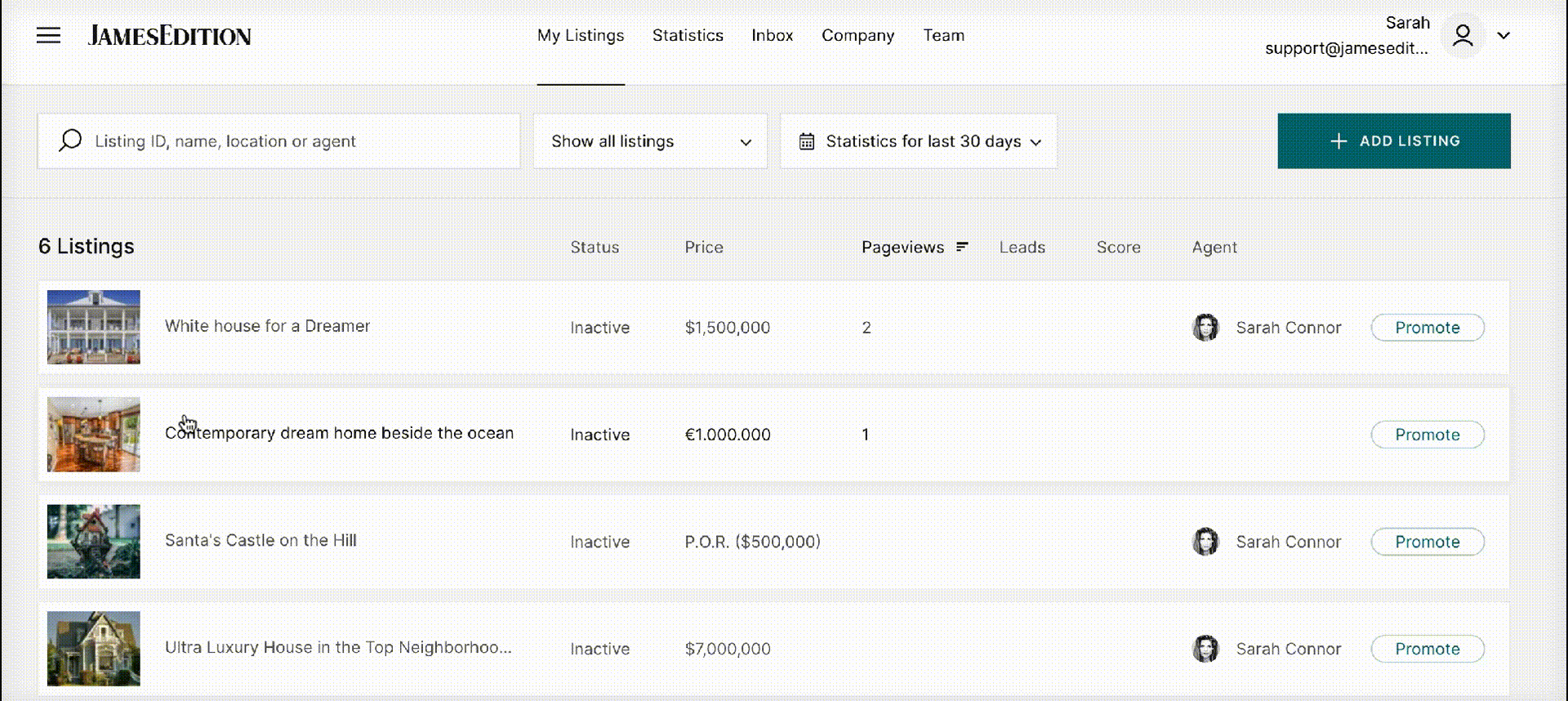Promote Santa's Castle on the Hill
This screenshot has height=701, width=1568.
(x=1428, y=542)
